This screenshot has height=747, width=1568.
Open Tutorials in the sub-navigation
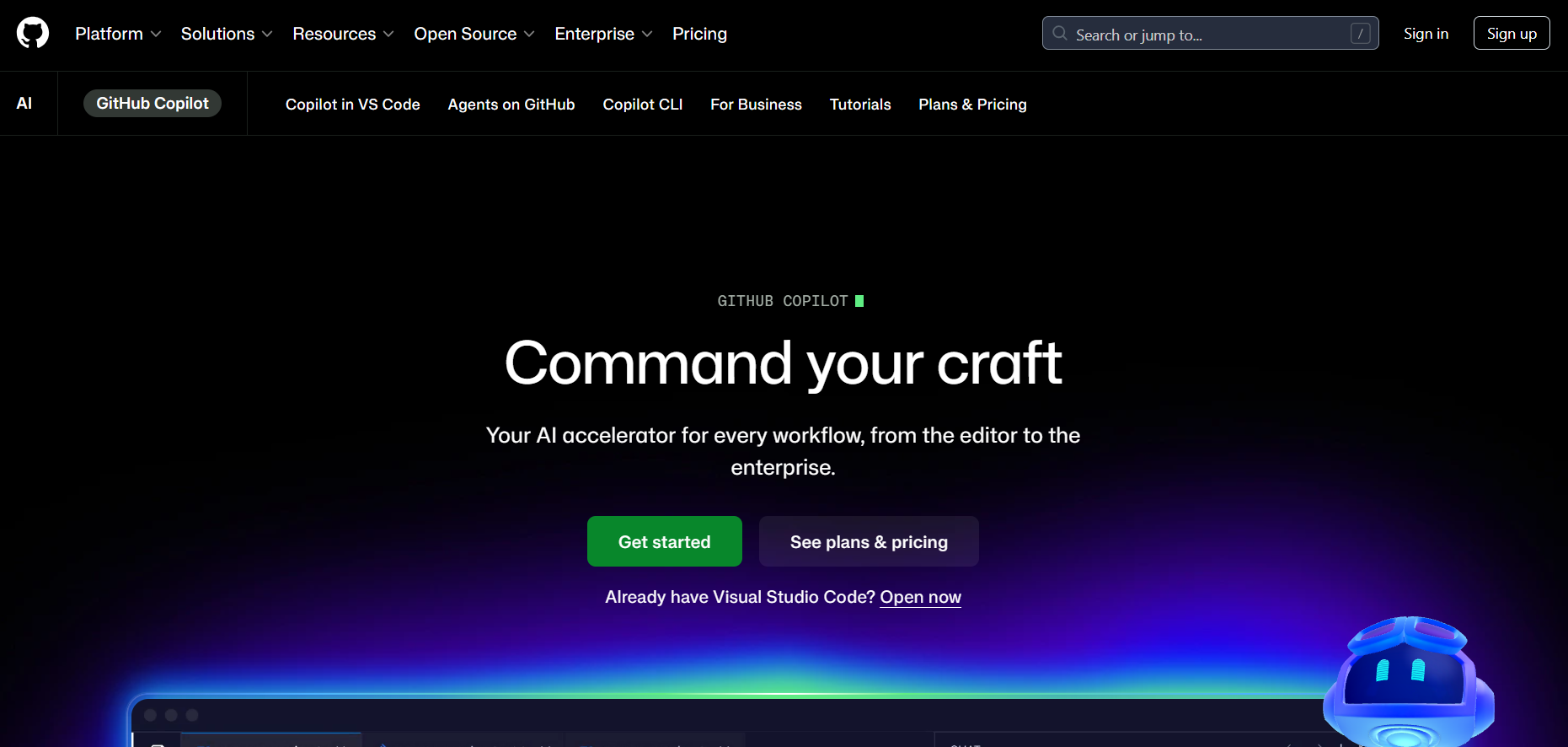click(x=860, y=105)
